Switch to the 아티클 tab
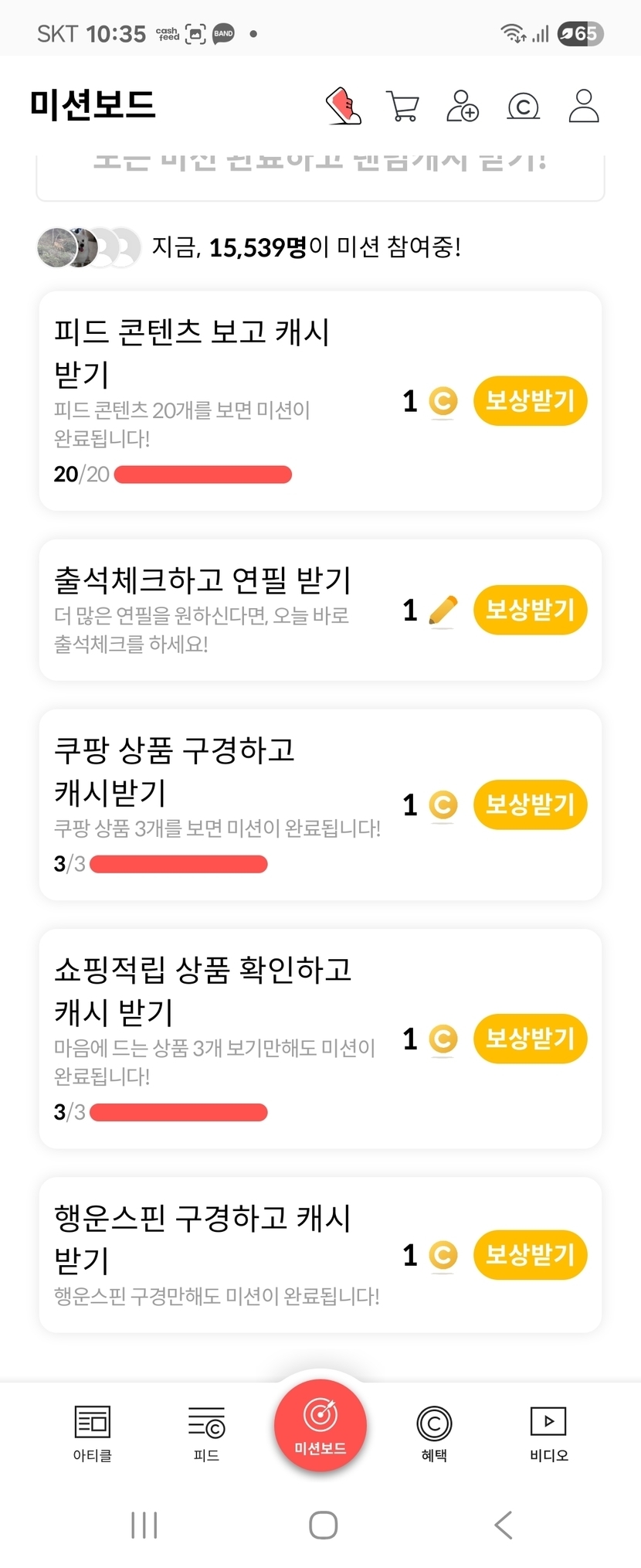641x1568 pixels. (x=93, y=1434)
